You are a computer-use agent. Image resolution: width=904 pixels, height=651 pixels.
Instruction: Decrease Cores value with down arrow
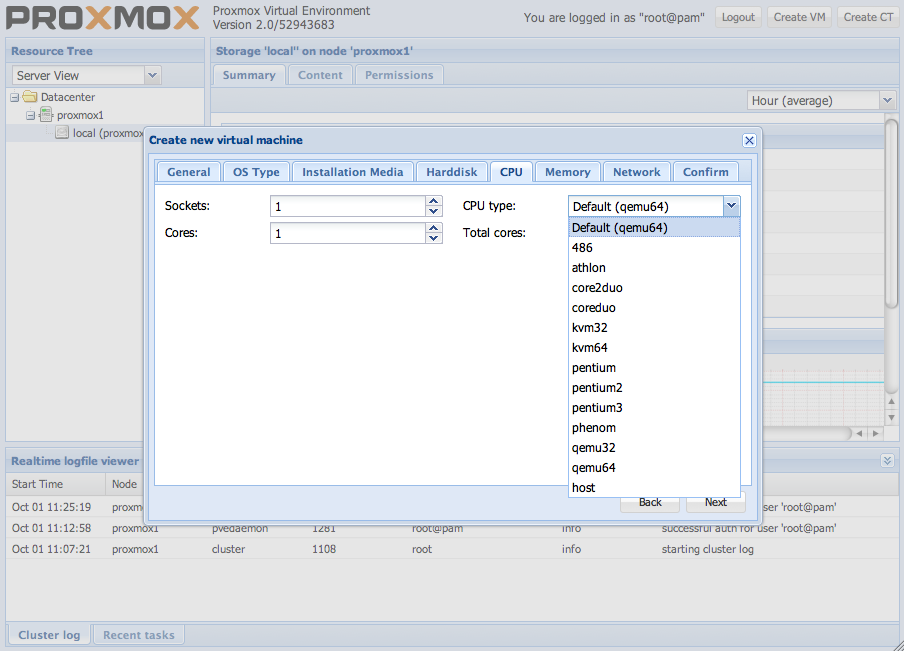(434, 238)
